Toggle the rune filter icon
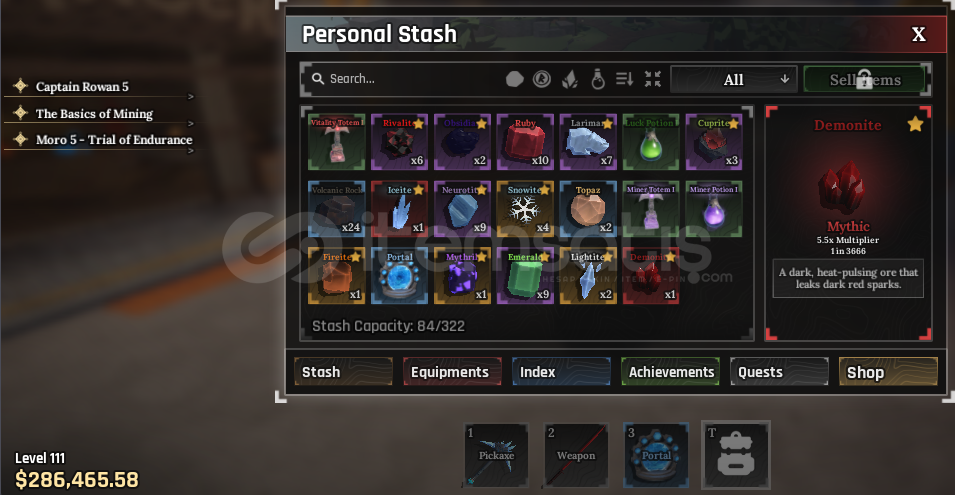Screen dimensions: 955x495 point(542,79)
